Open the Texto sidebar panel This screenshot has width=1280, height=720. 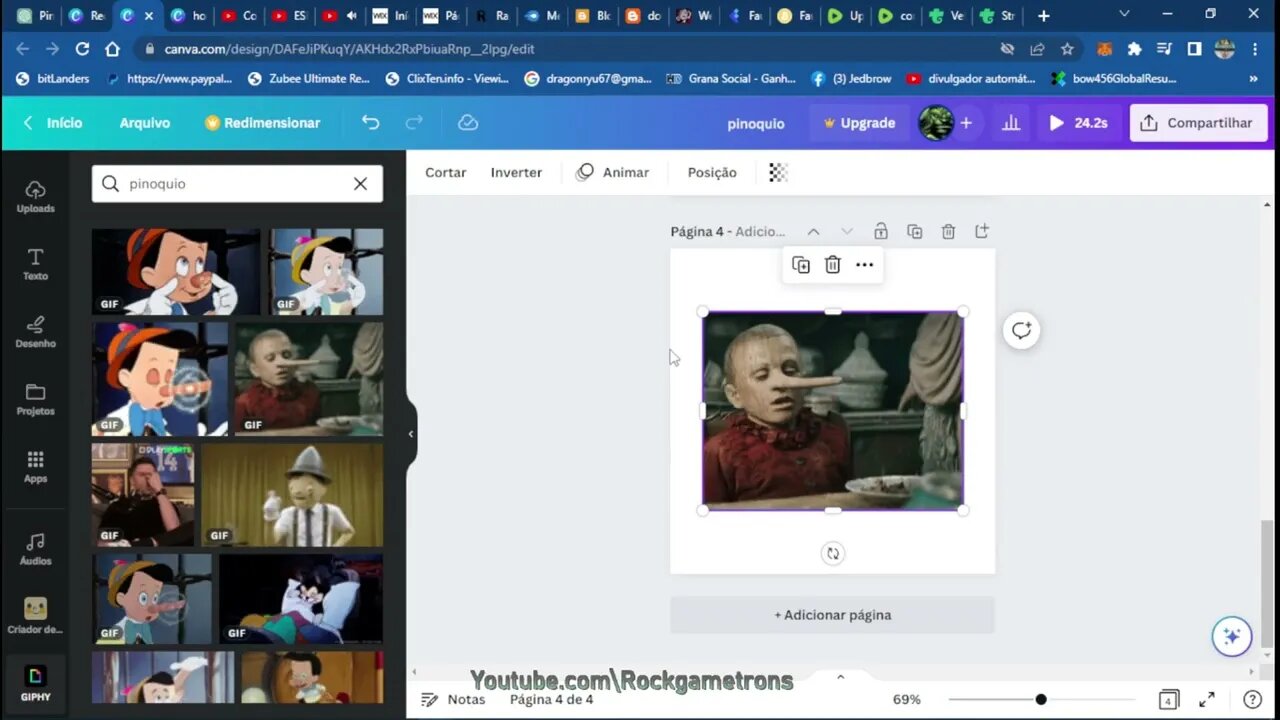click(x=35, y=264)
